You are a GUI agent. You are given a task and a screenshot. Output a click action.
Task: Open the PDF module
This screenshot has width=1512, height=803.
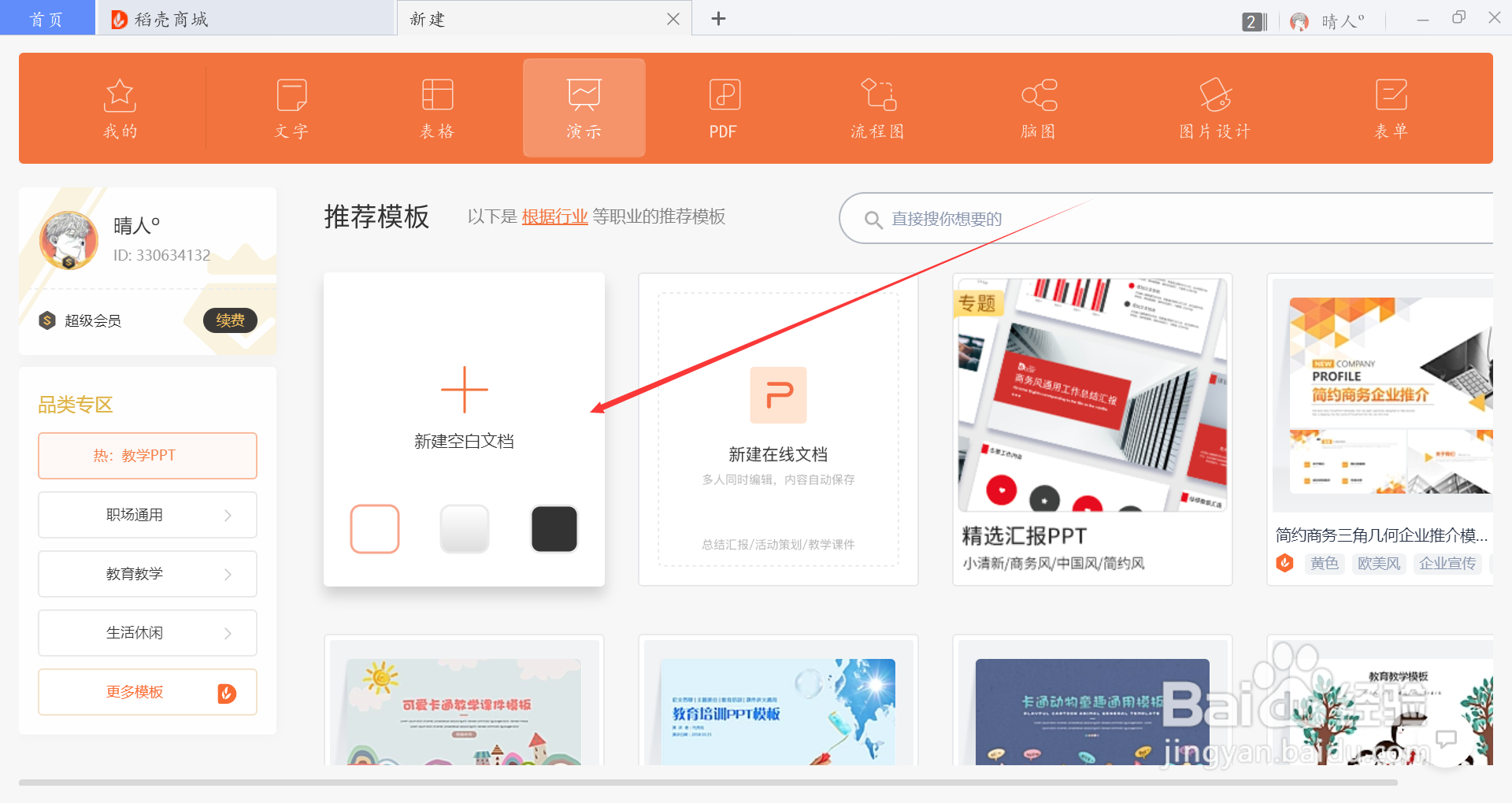(723, 108)
